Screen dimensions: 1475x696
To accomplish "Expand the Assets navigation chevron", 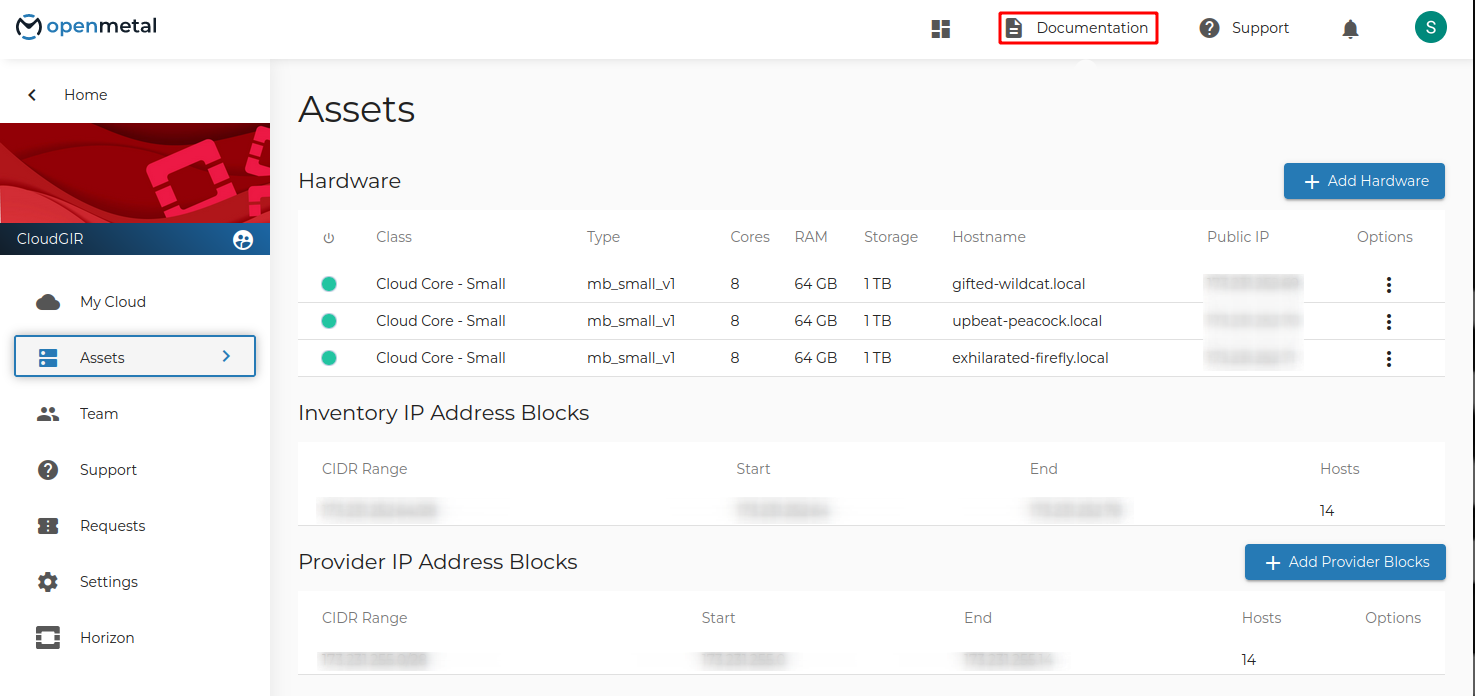I will [225, 355].
